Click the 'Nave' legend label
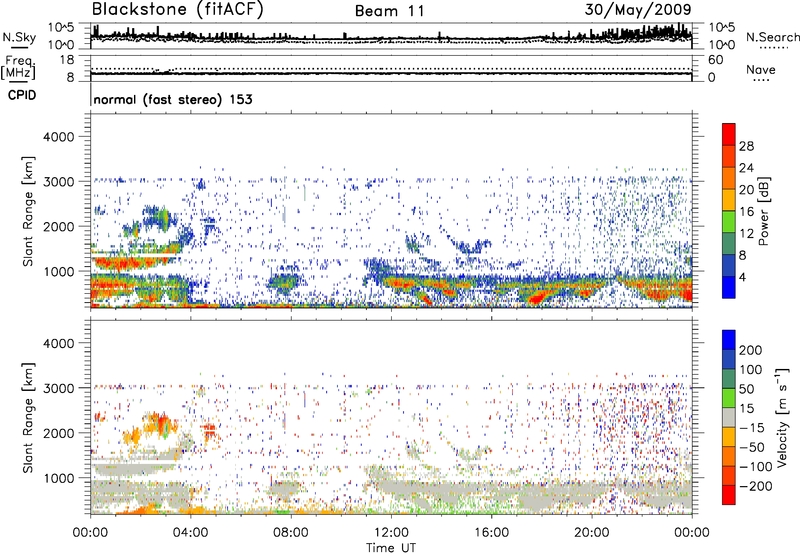The height and width of the screenshot is (554, 800). pos(761,70)
